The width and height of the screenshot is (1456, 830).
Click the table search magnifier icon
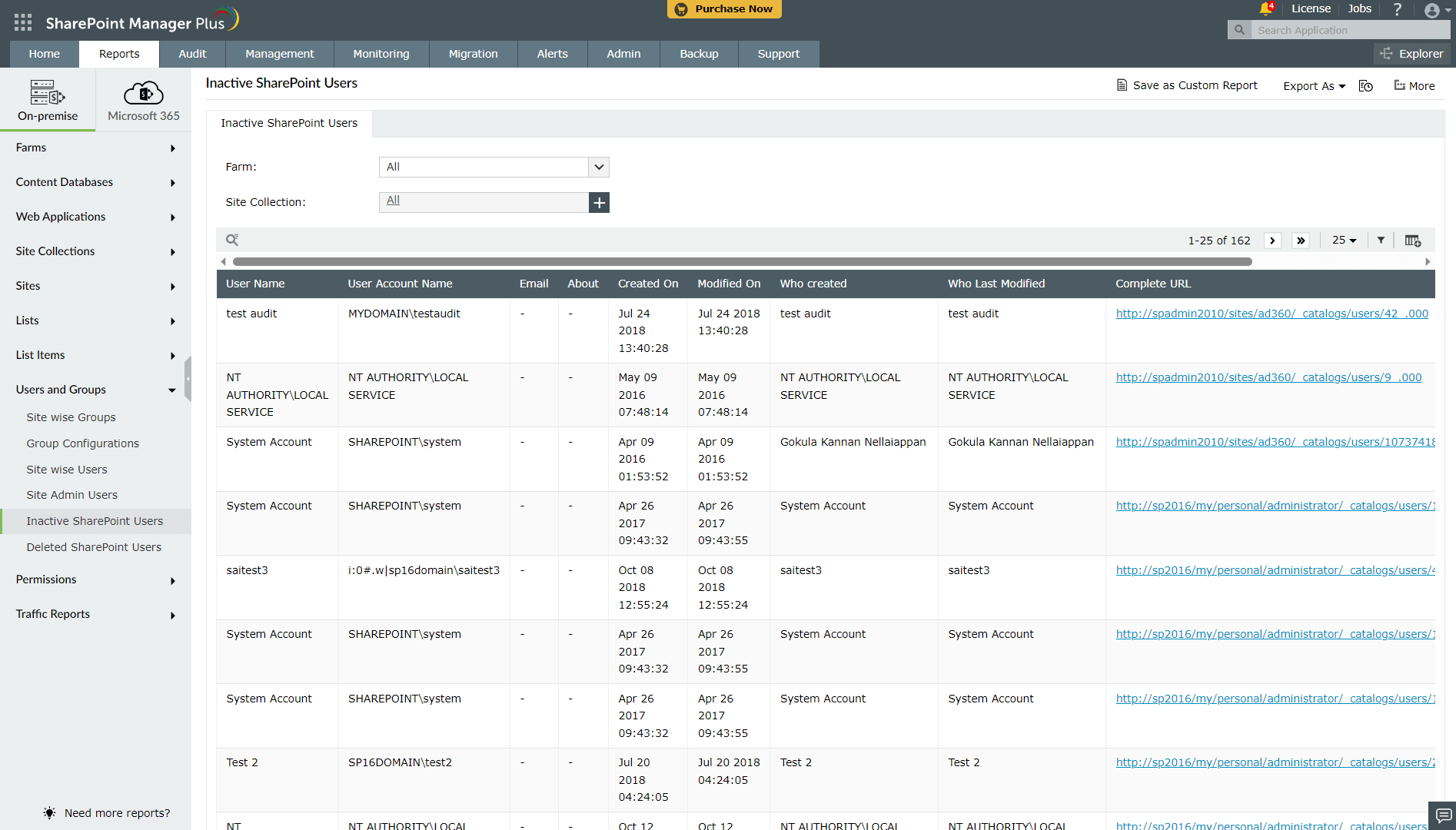point(232,241)
